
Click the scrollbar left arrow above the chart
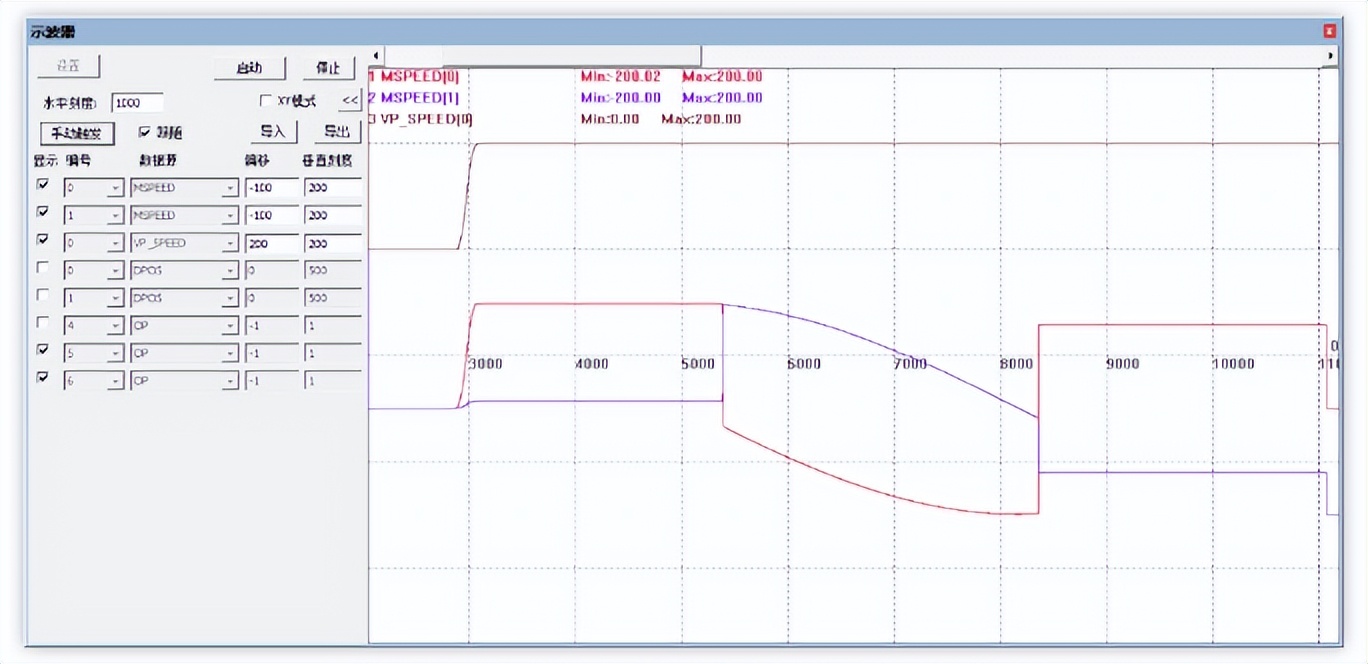pos(376,56)
